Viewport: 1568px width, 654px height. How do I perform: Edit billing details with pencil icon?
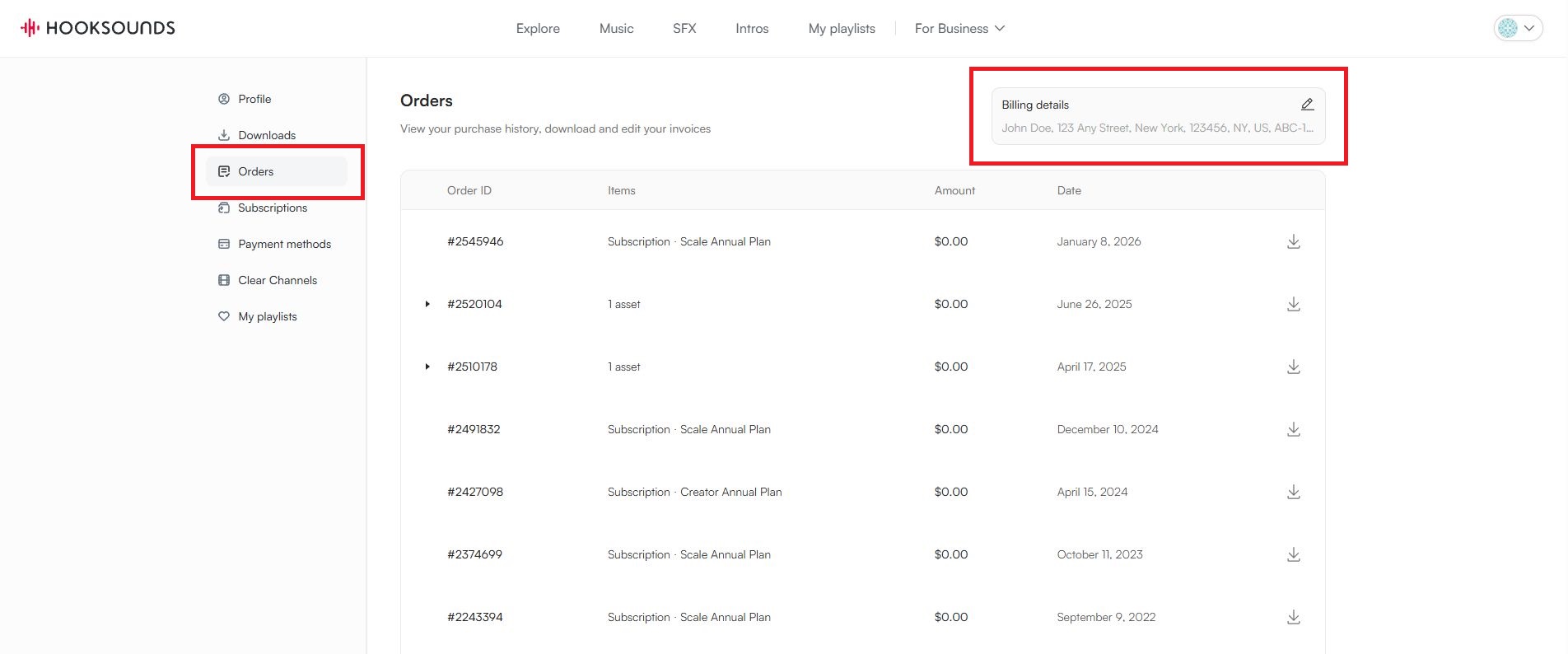pos(1307,105)
